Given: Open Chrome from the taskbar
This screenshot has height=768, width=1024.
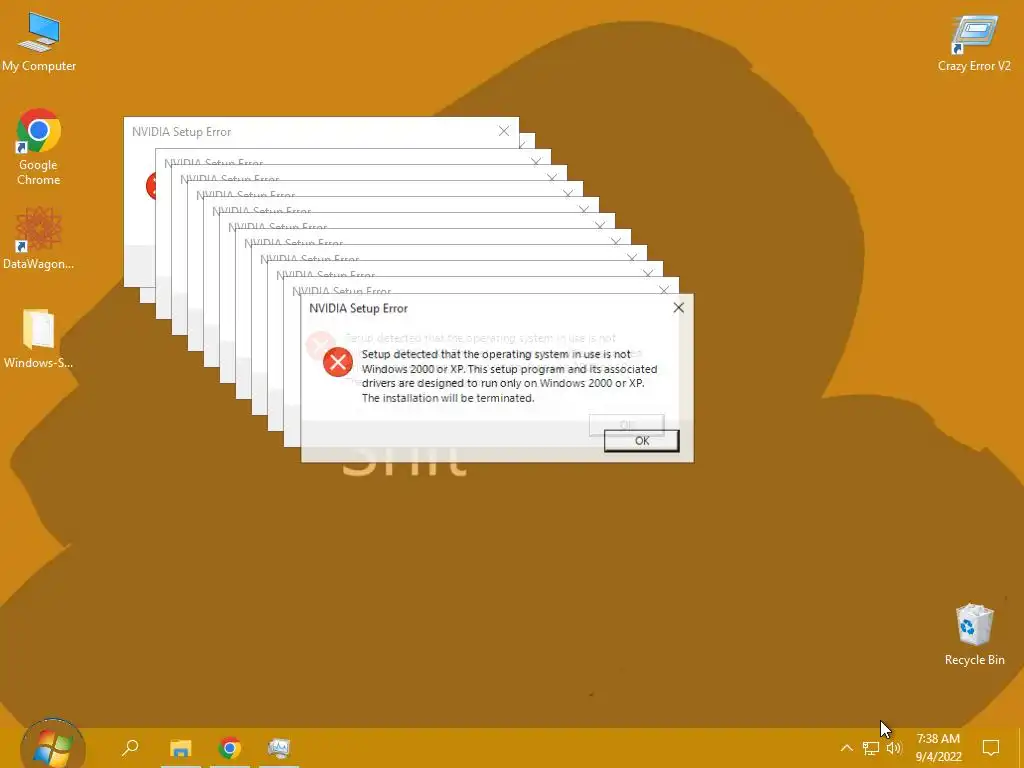Looking at the screenshot, I should pyautogui.click(x=230, y=748).
